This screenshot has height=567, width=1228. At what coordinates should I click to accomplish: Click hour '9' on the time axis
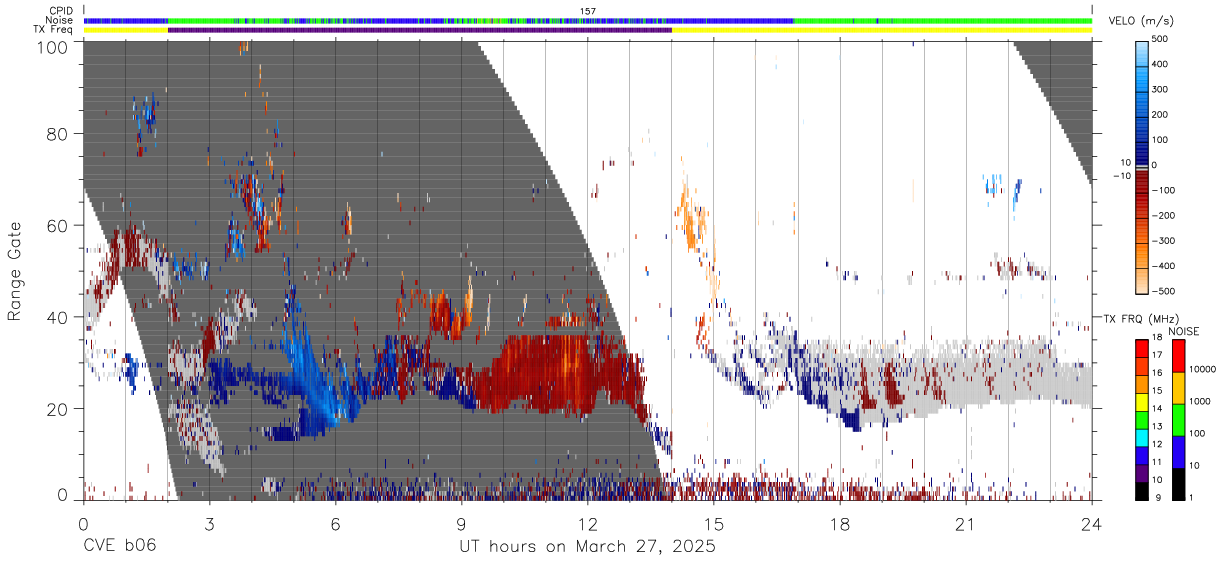(x=462, y=523)
